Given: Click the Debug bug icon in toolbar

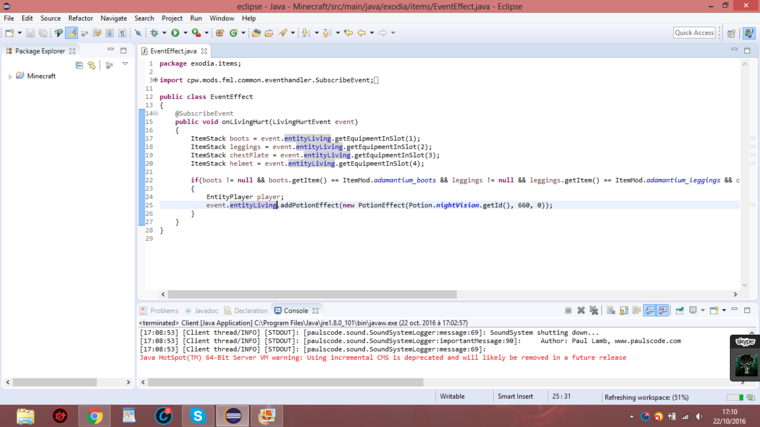Looking at the screenshot, I should [154, 33].
